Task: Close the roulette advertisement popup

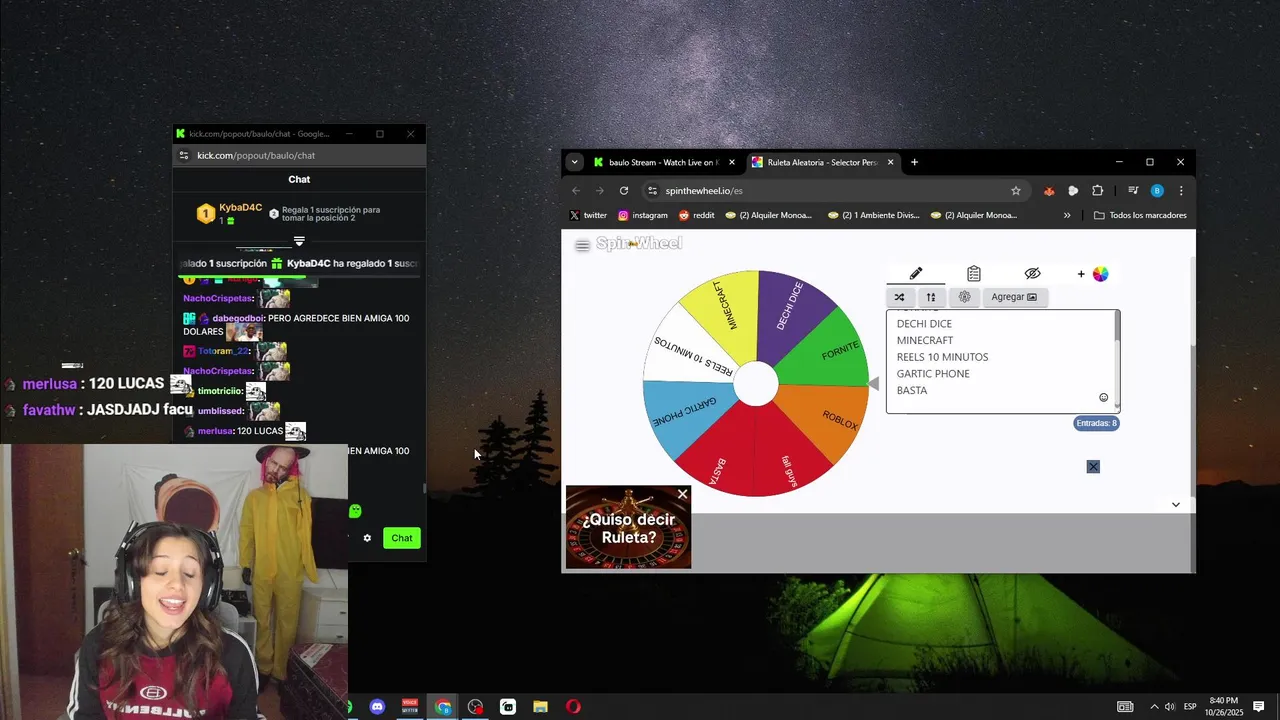Action: tap(682, 494)
